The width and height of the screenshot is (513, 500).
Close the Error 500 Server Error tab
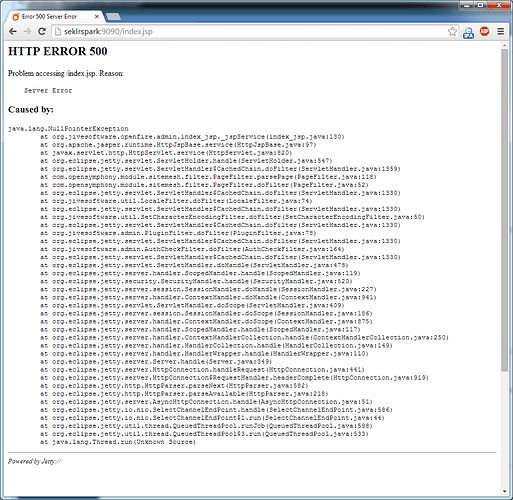coord(97,16)
